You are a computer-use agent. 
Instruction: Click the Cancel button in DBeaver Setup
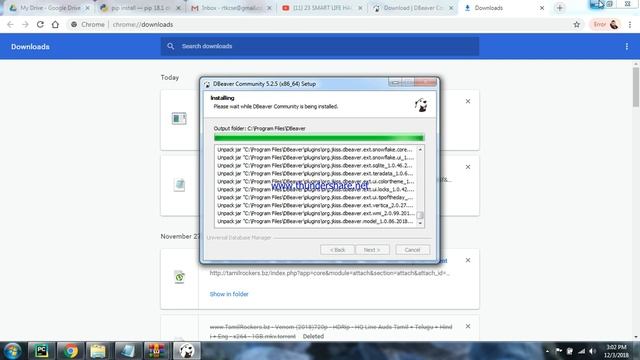click(x=412, y=250)
